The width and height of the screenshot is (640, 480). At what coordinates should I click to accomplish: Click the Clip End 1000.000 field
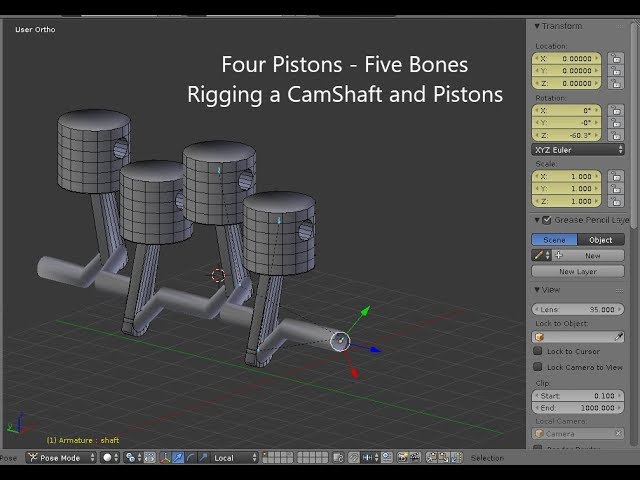pos(578,408)
